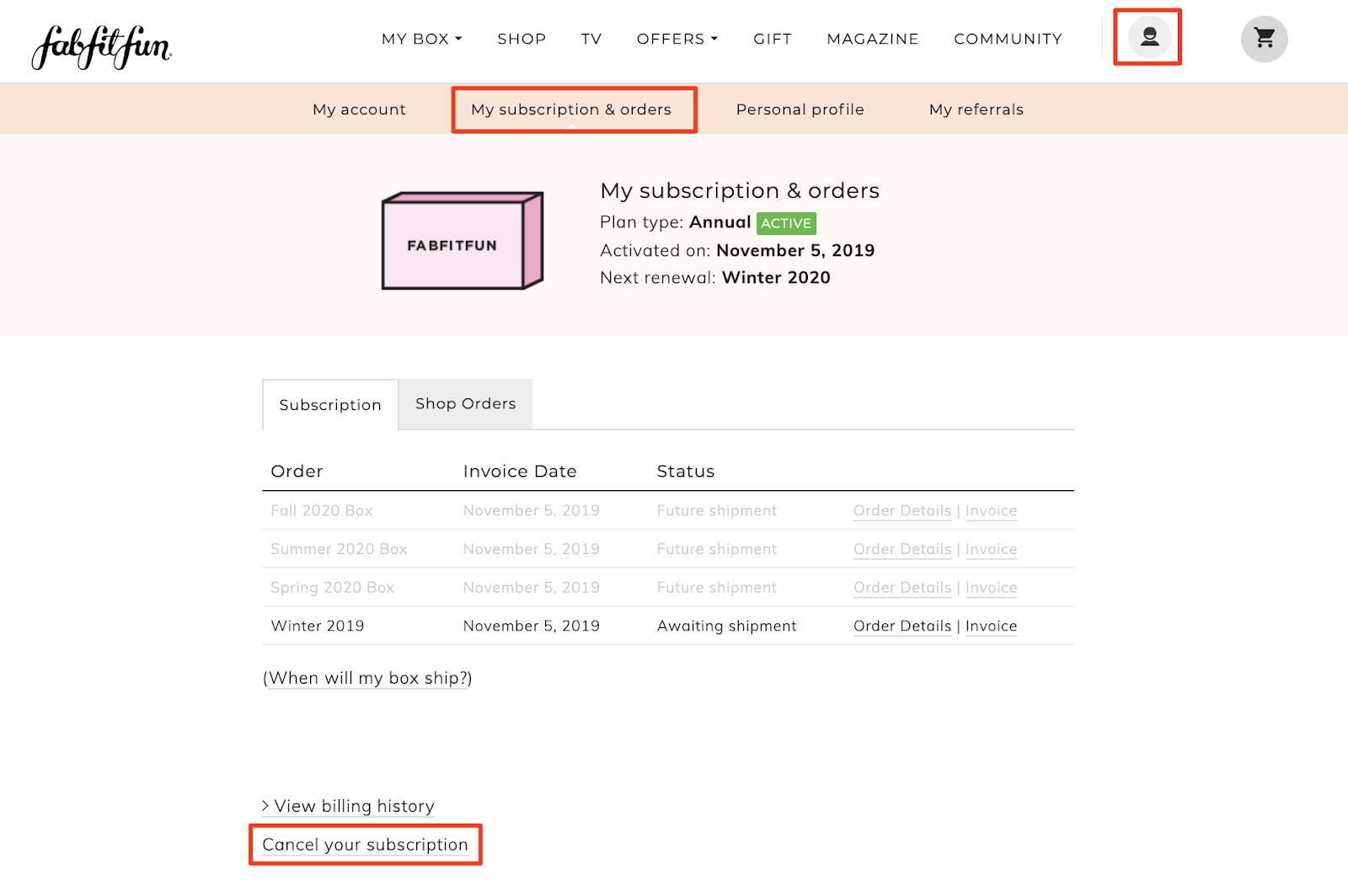Open Invoice for Summer 2020 Box

click(x=991, y=549)
